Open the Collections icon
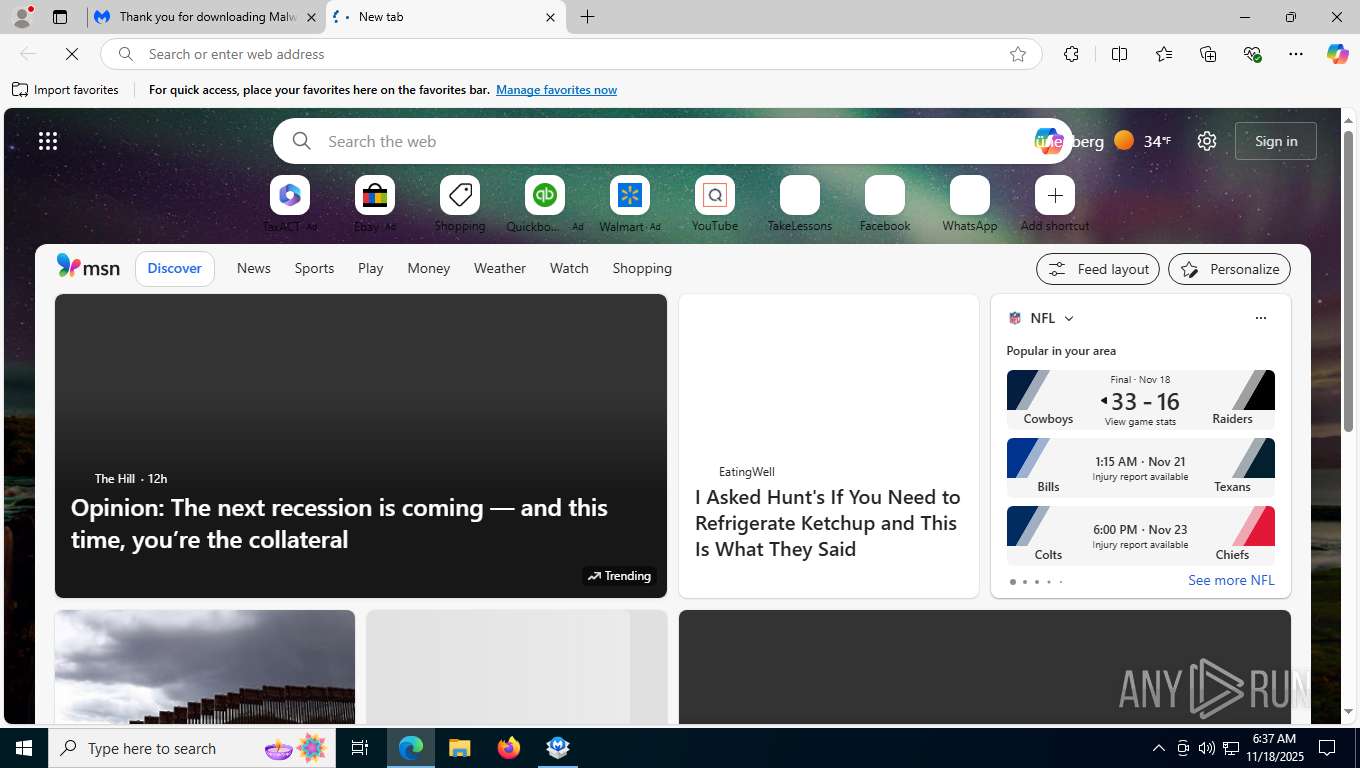The image size is (1360, 768). [1208, 54]
